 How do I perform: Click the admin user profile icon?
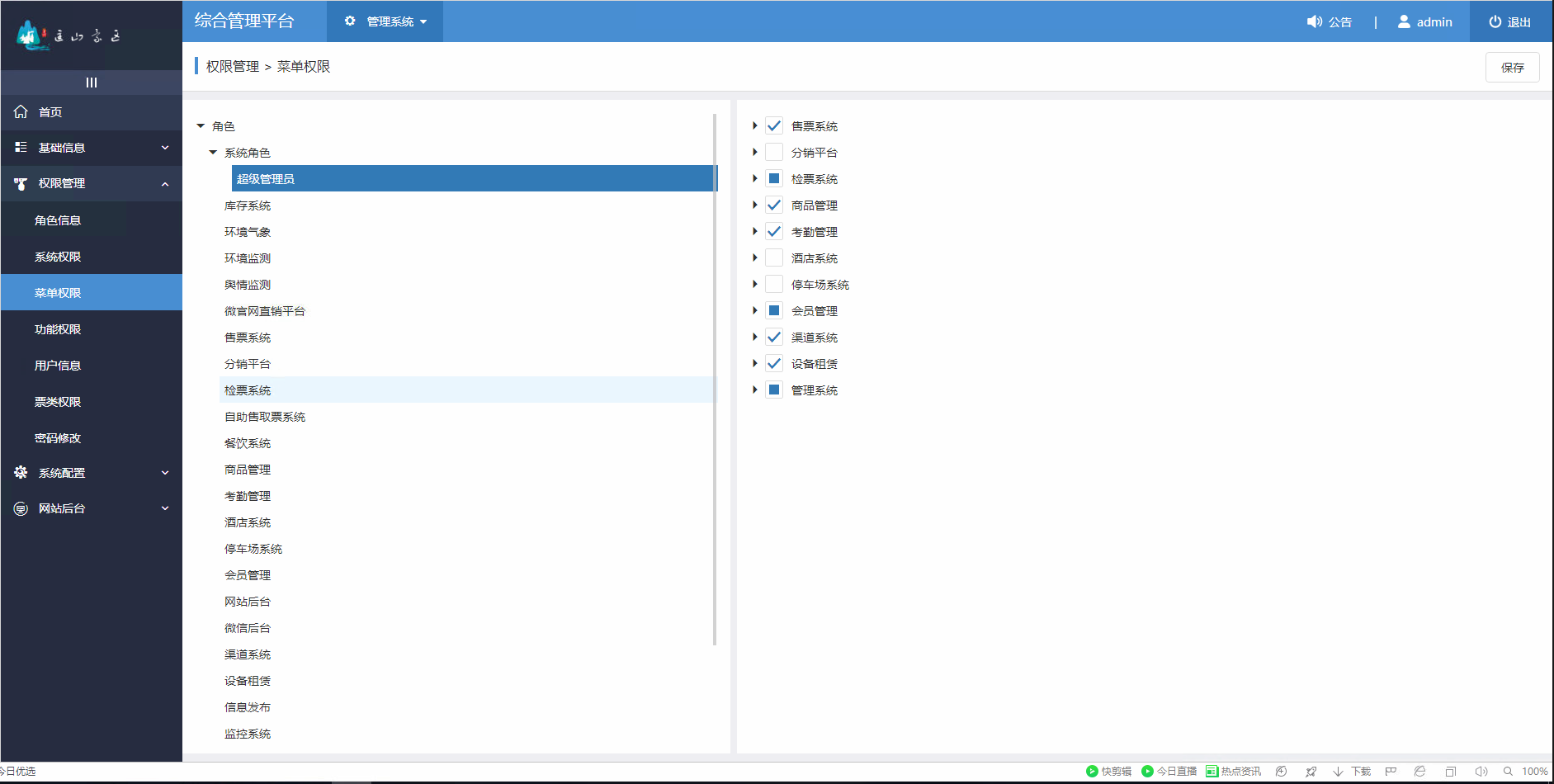pyautogui.click(x=1404, y=22)
